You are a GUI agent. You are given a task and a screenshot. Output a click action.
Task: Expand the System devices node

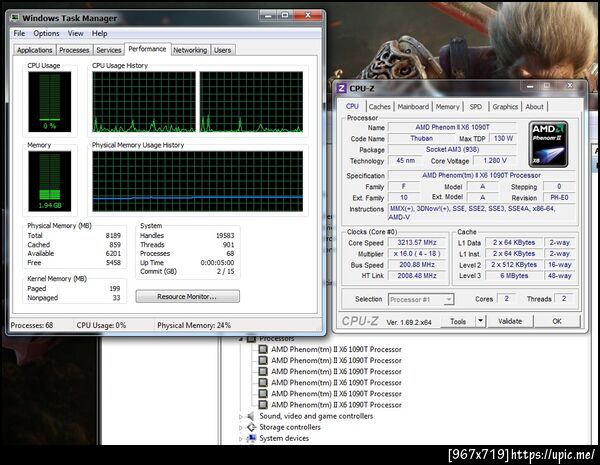(x=241, y=439)
